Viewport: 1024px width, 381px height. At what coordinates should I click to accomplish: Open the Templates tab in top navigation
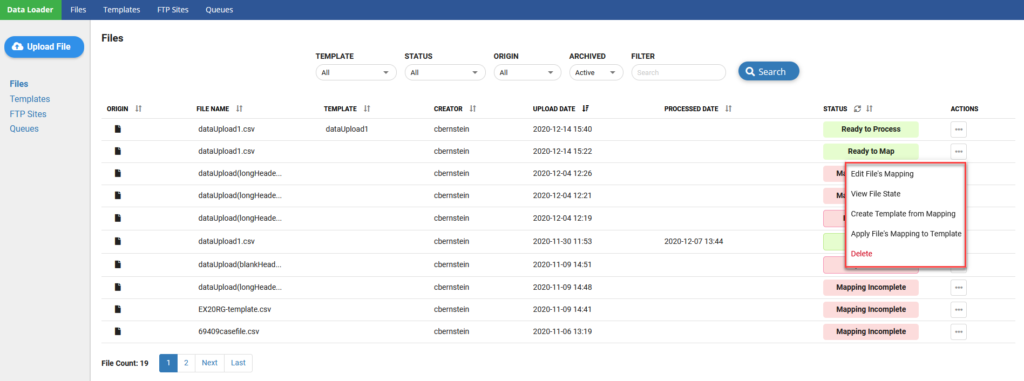coord(121,10)
